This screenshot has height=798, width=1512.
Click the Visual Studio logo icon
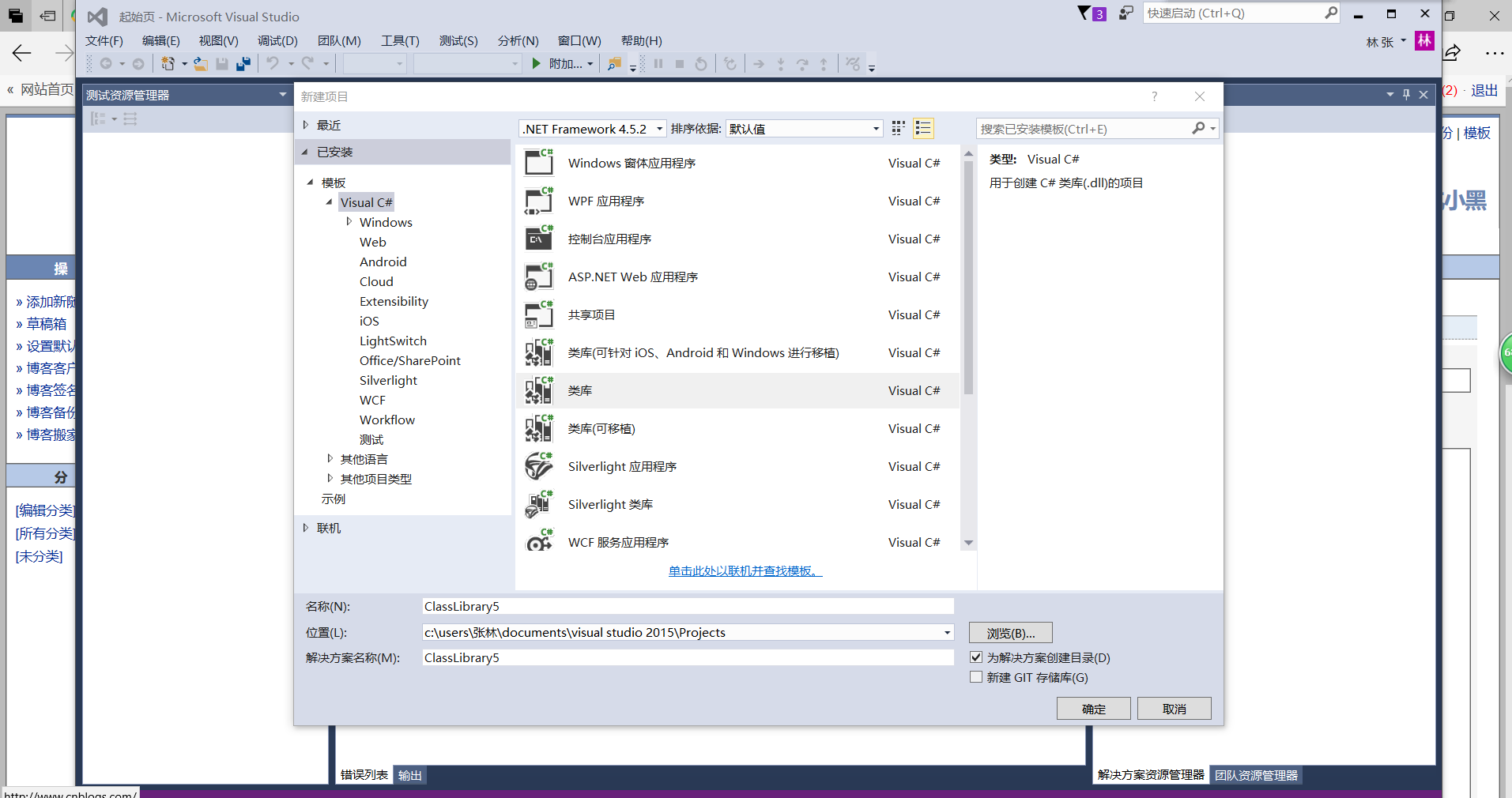97,17
